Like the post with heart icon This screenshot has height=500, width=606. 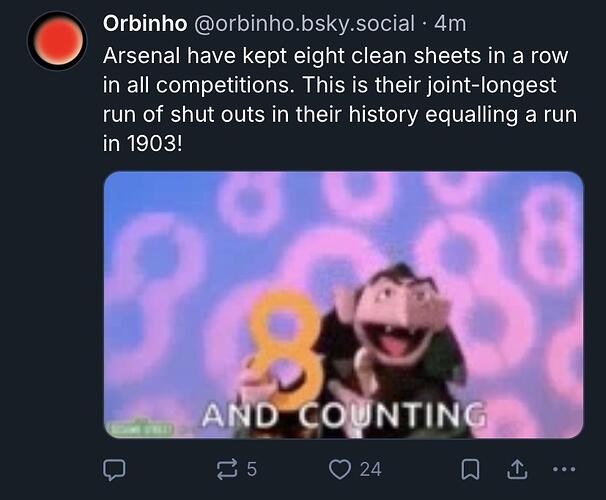tap(341, 468)
